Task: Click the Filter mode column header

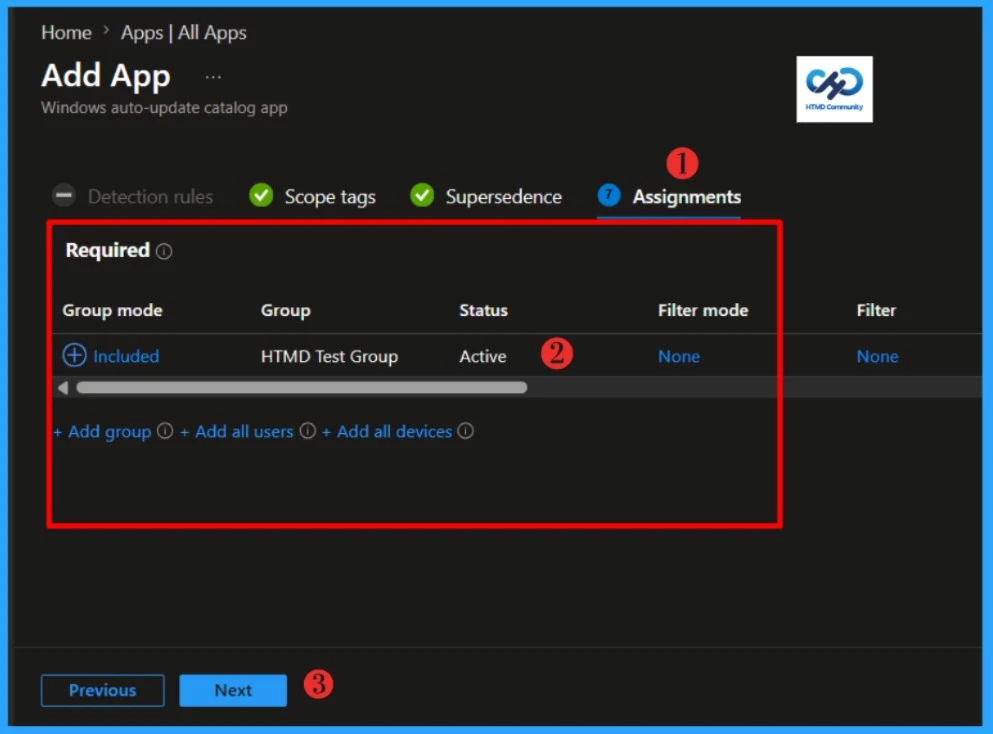Action: pos(703,310)
